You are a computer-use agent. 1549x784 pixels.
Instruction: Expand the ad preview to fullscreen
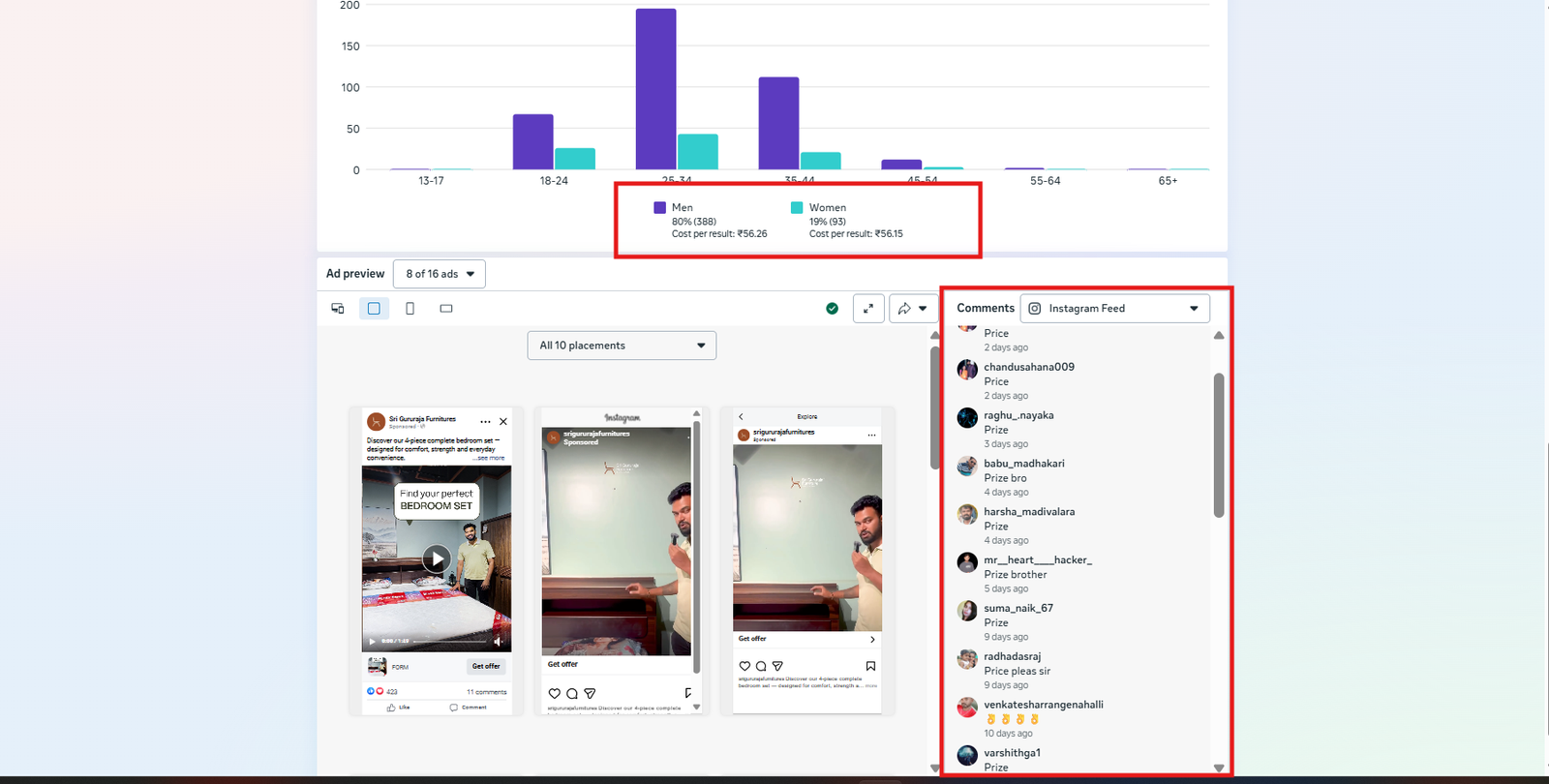point(868,309)
